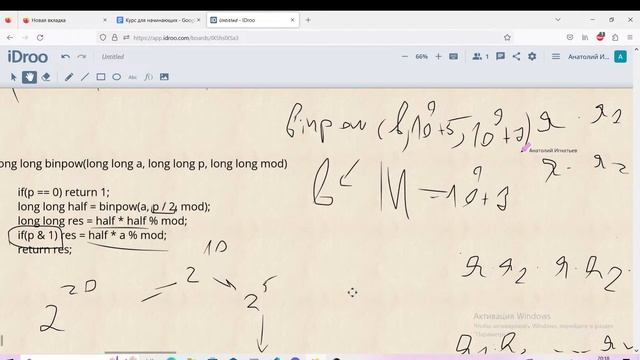
Task: Open the browser library icon
Action: tap(585, 37)
